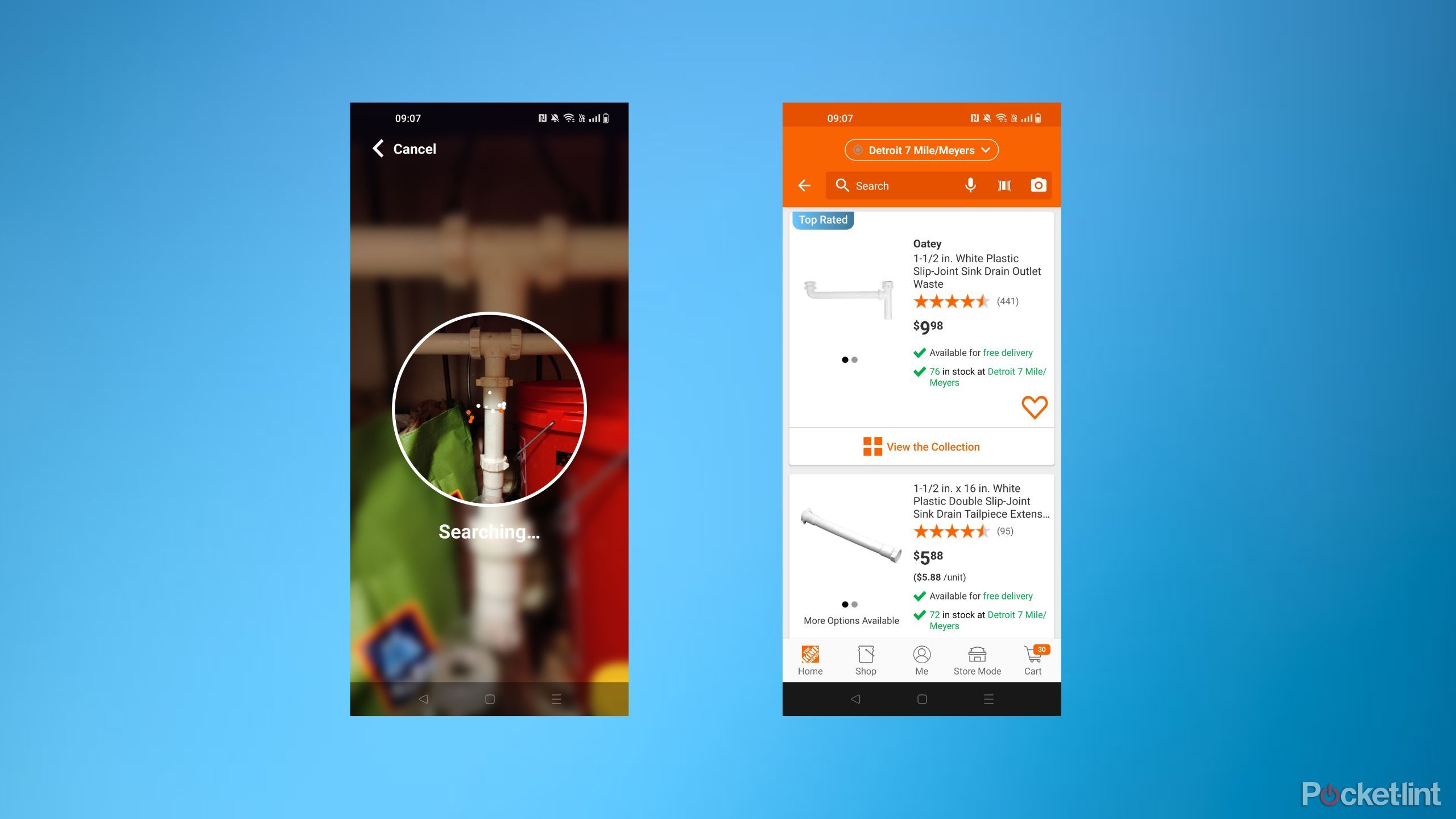The width and height of the screenshot is (1456, 819).
Task: Tap the back arrow on Home Depot
Action: [806, 185]
